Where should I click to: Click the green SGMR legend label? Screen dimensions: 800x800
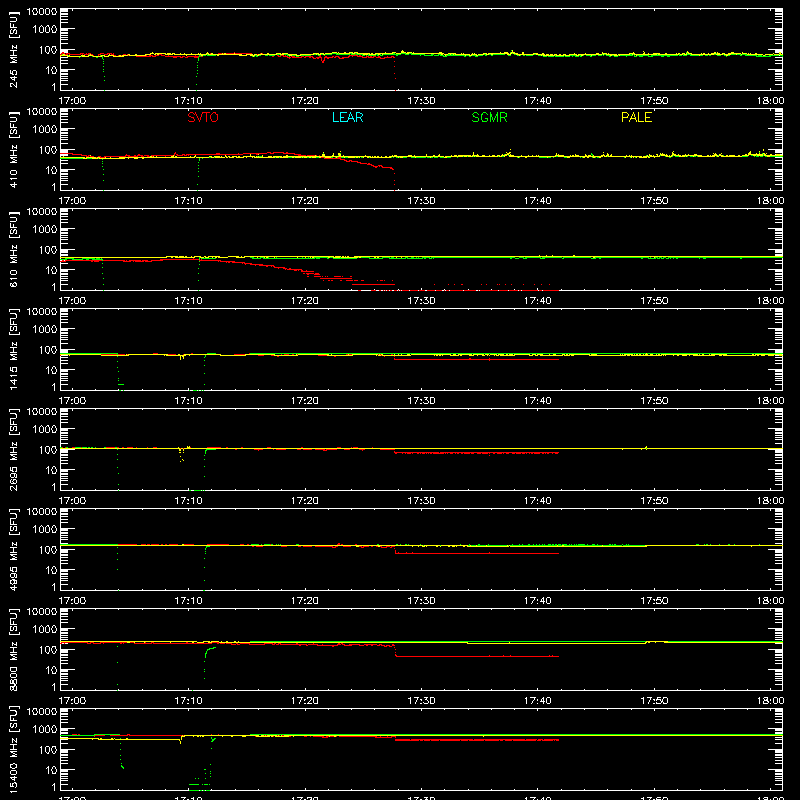[489, 117]
